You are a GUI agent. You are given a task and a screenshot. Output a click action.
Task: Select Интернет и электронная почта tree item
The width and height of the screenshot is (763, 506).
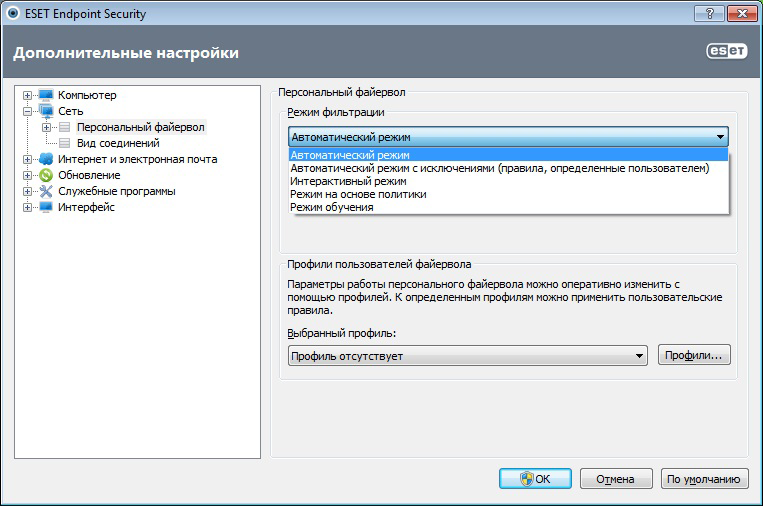[138, 160]
